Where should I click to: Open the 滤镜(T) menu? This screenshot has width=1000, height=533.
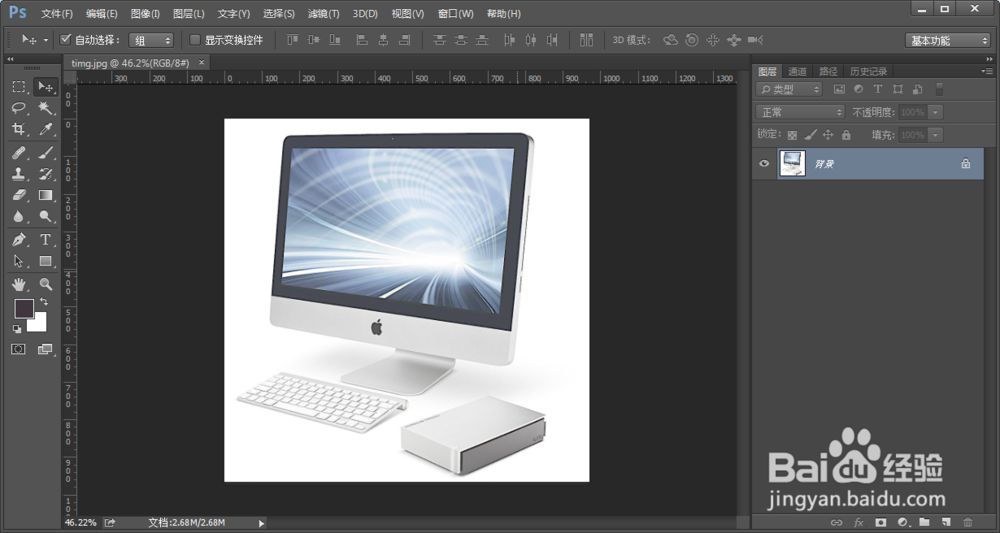(x=323, y=13)
